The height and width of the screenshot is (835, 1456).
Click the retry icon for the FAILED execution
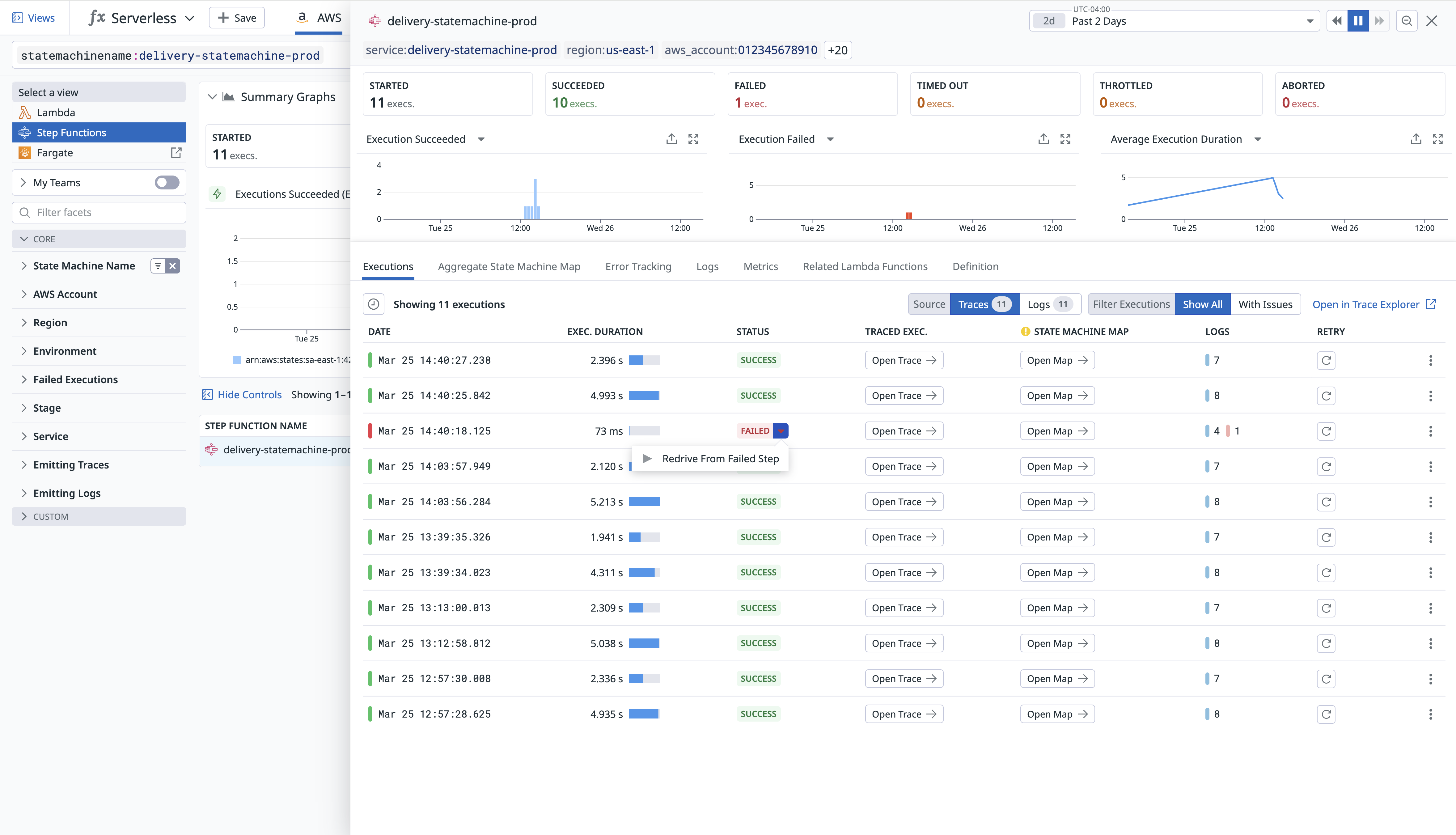[1326, 431]
